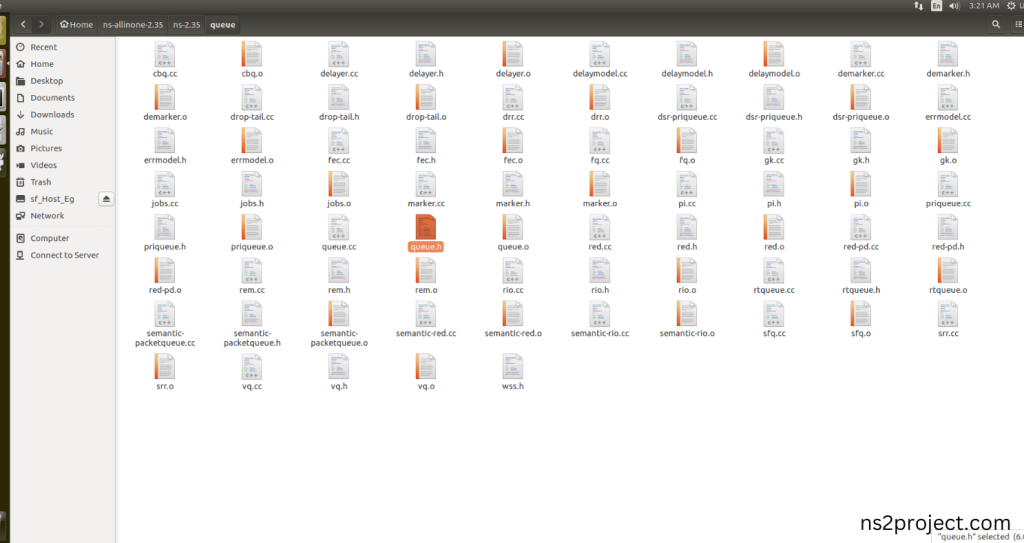The width and height of the screenshot is (1024, 543).
Task: Open Pictures in the sidebar
Action: pyautogui.click(x=46, y=148)
